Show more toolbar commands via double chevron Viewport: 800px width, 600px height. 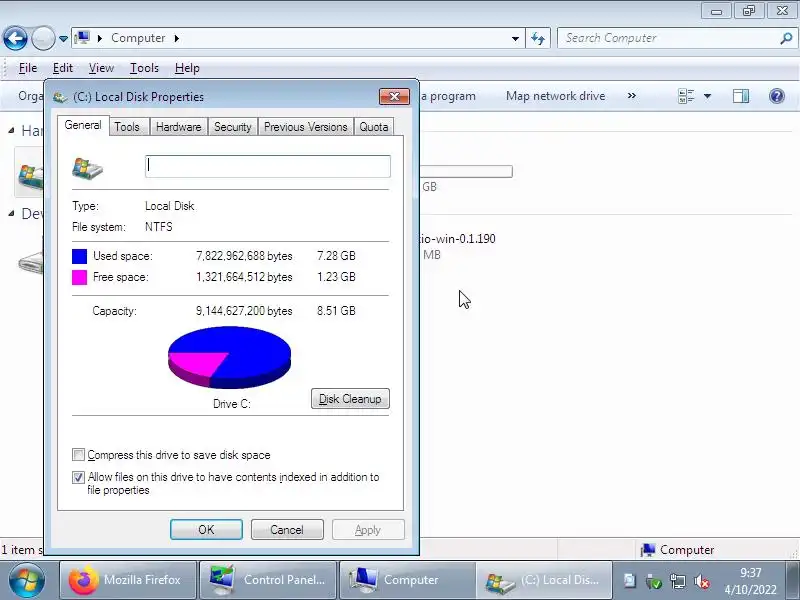[x=632, y=95]
